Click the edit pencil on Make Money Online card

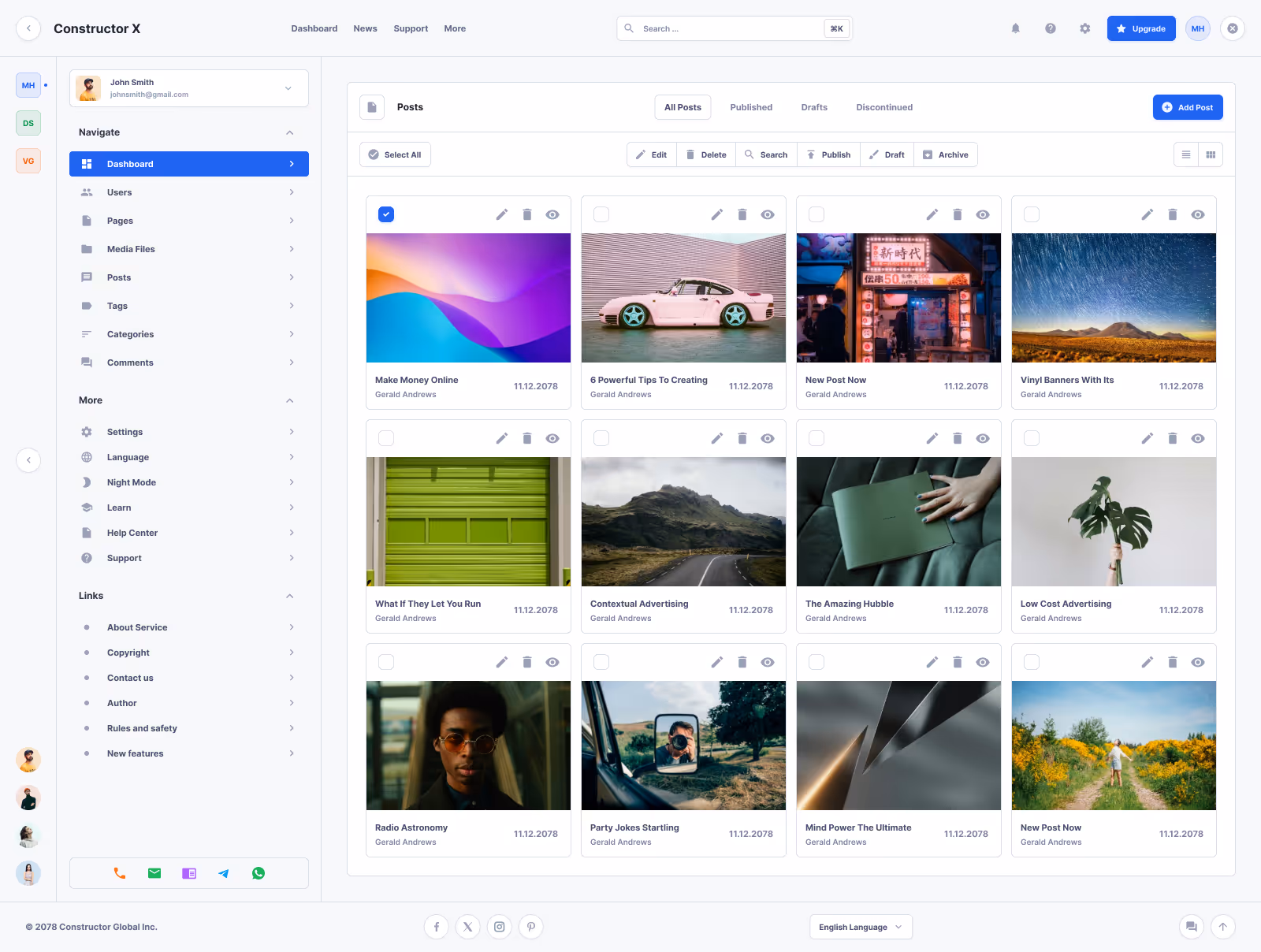501,214
